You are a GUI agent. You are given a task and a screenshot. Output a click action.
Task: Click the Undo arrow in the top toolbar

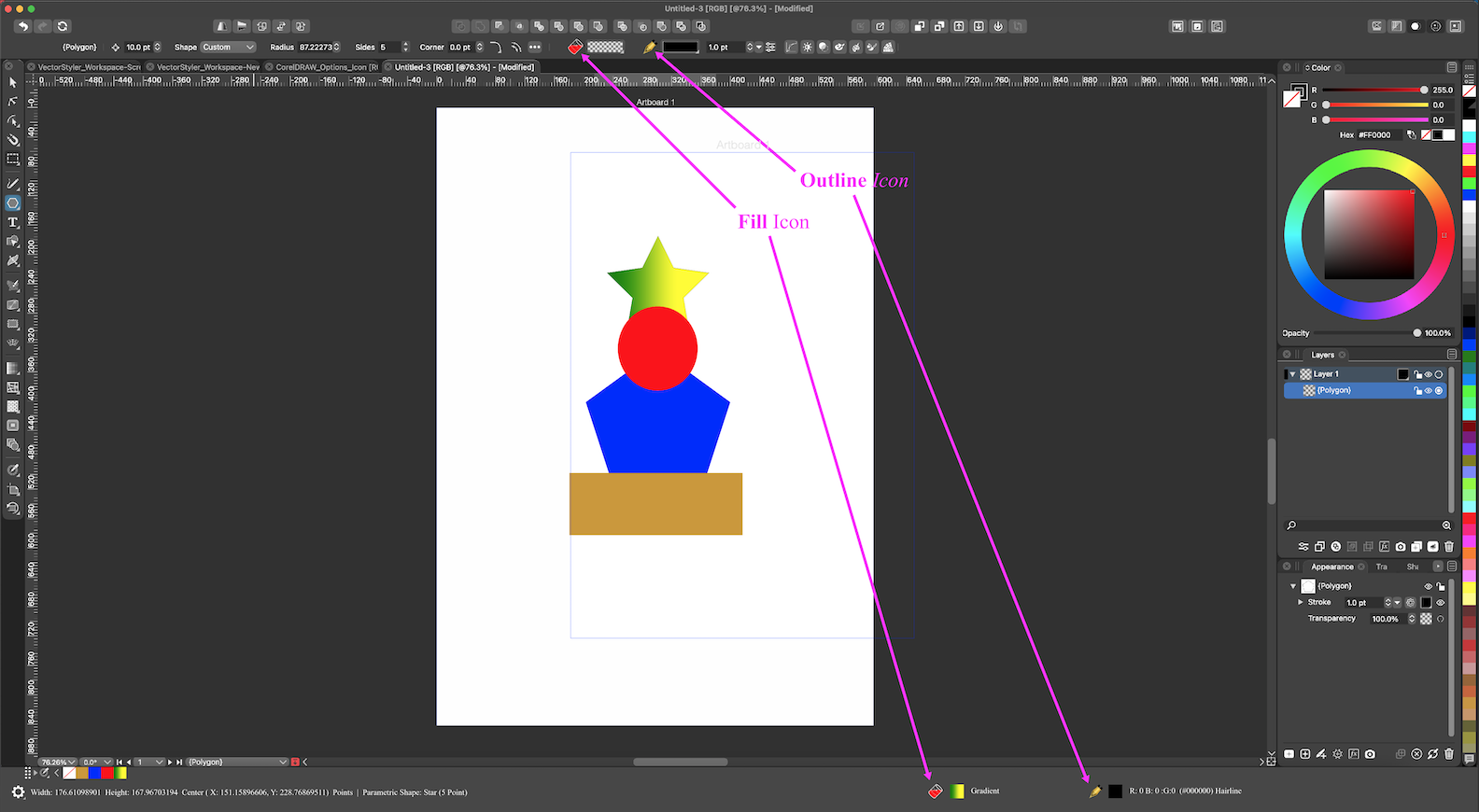22,26
